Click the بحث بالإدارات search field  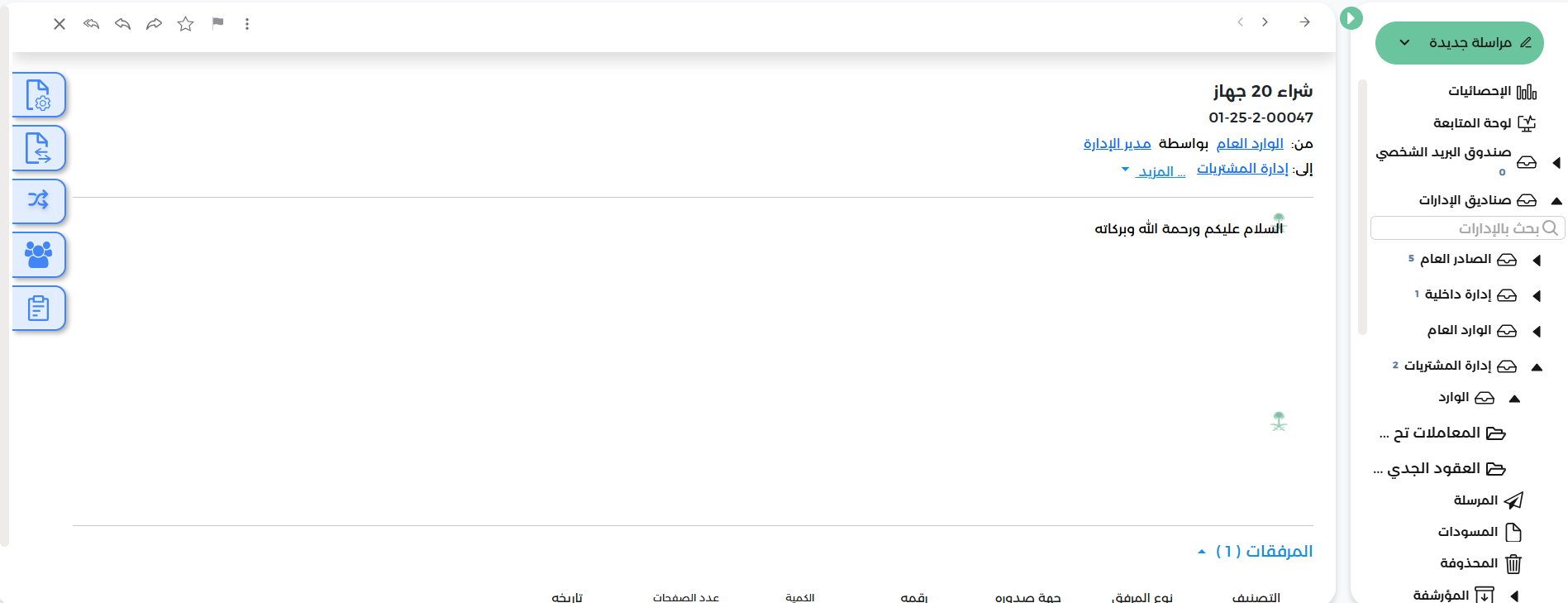pyautogui.click(x=1468, y=228)
